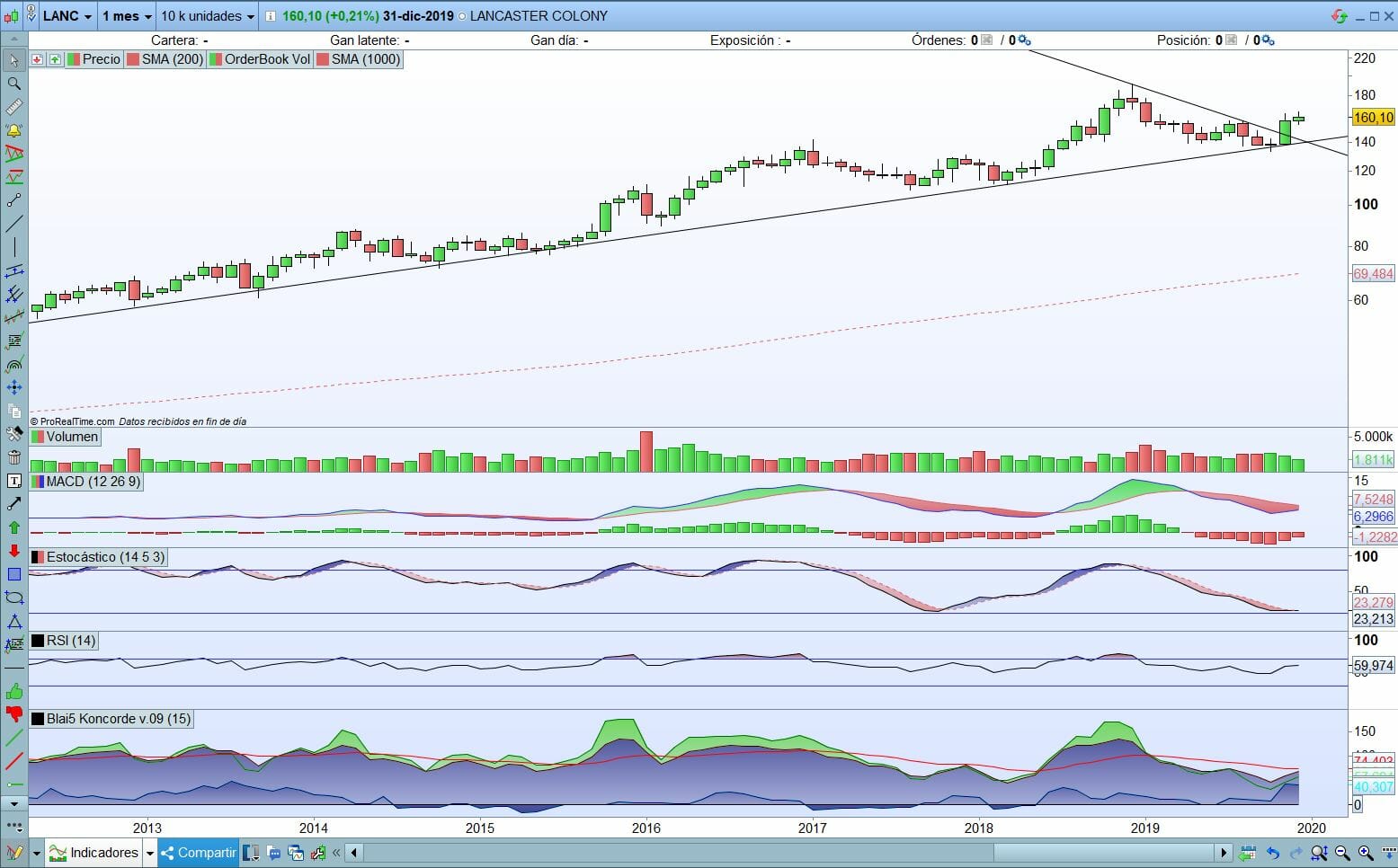1398x868 pixels.
Task: Select the blue rectangle drawing tool
Action: click(x=13, y=574)
